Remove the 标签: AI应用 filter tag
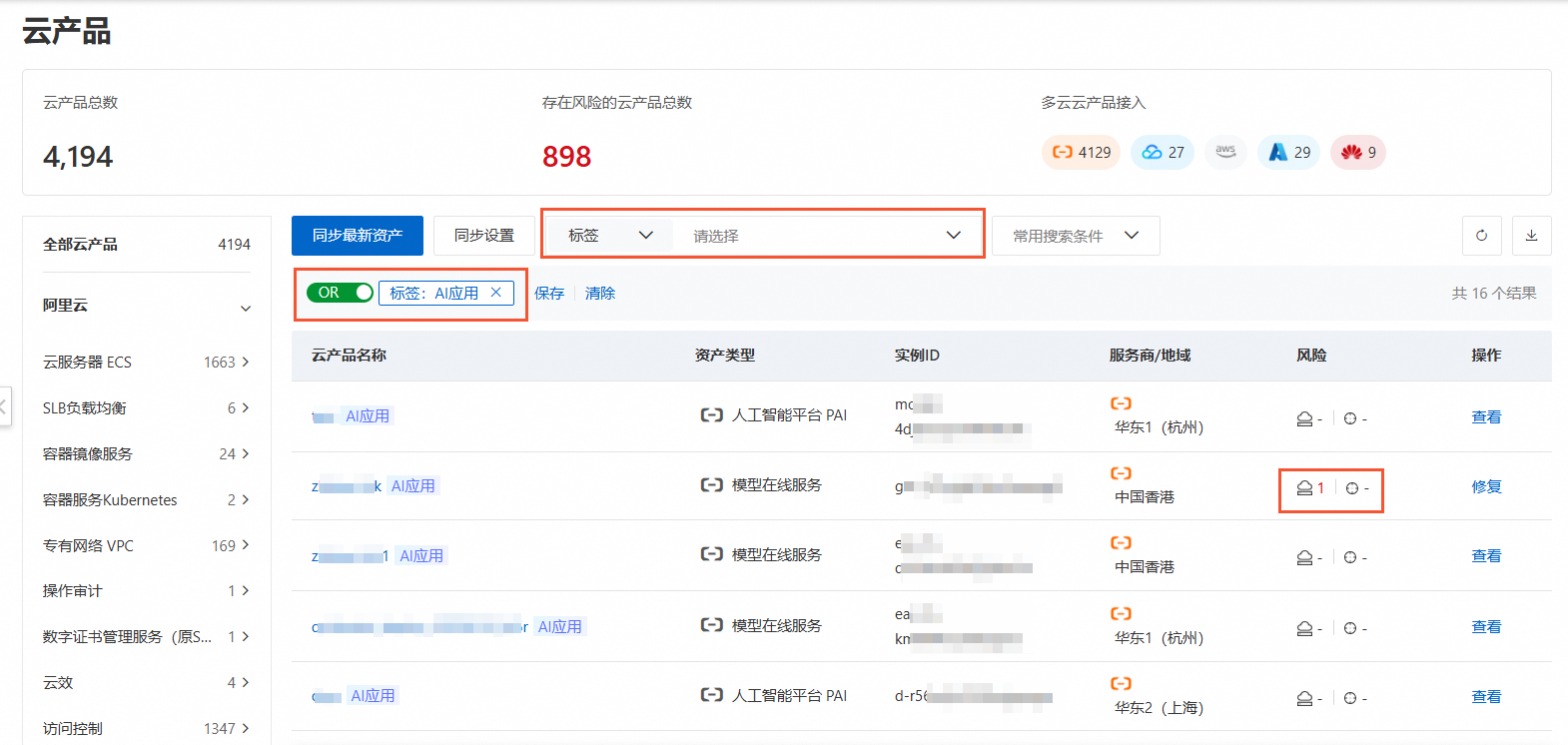1568x745 pixels. 495,293
